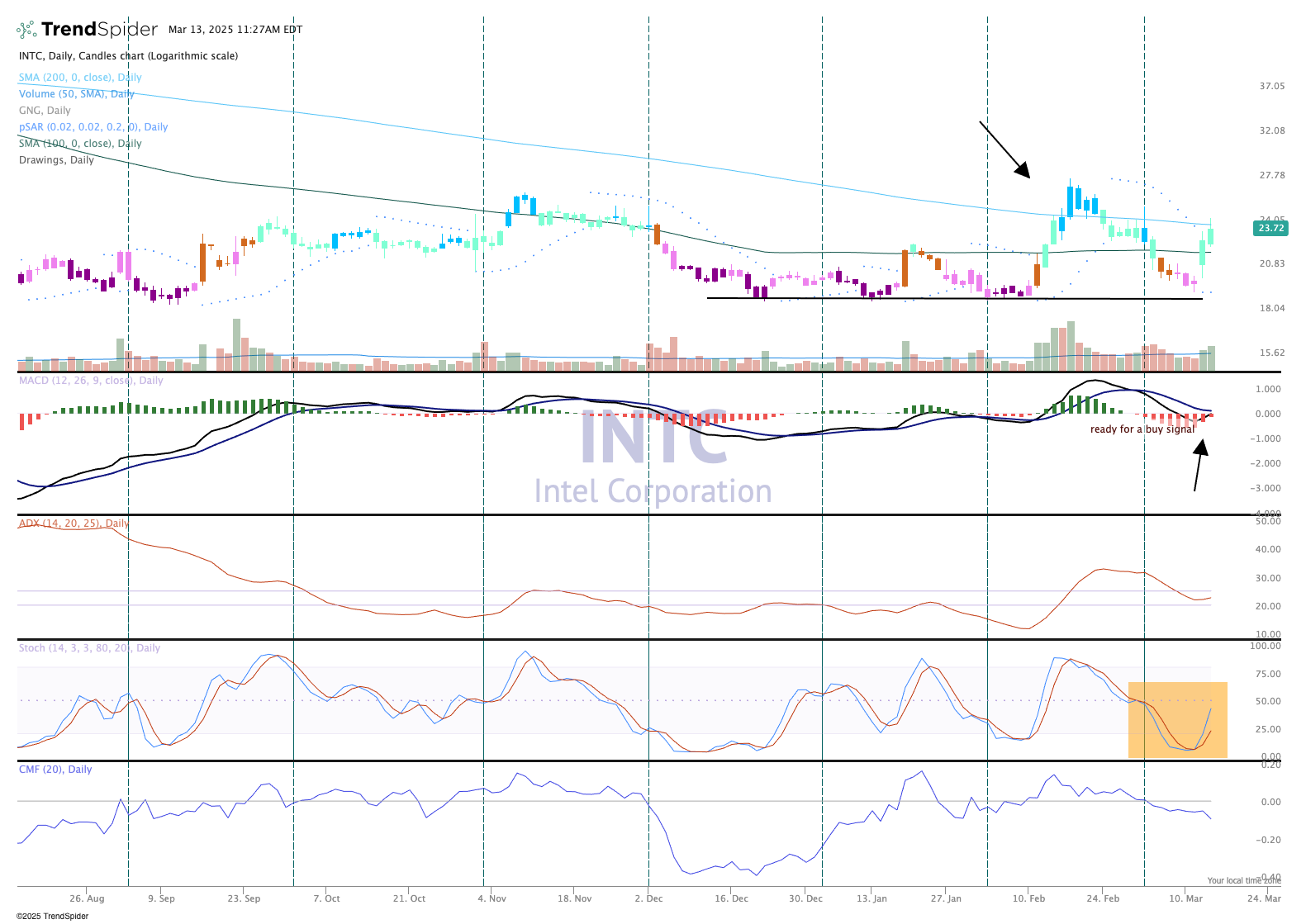This screenshot has width=1306, height=924.
Task: Click the INTC, Daily, Candles chart title
Action: click(128, 56)
